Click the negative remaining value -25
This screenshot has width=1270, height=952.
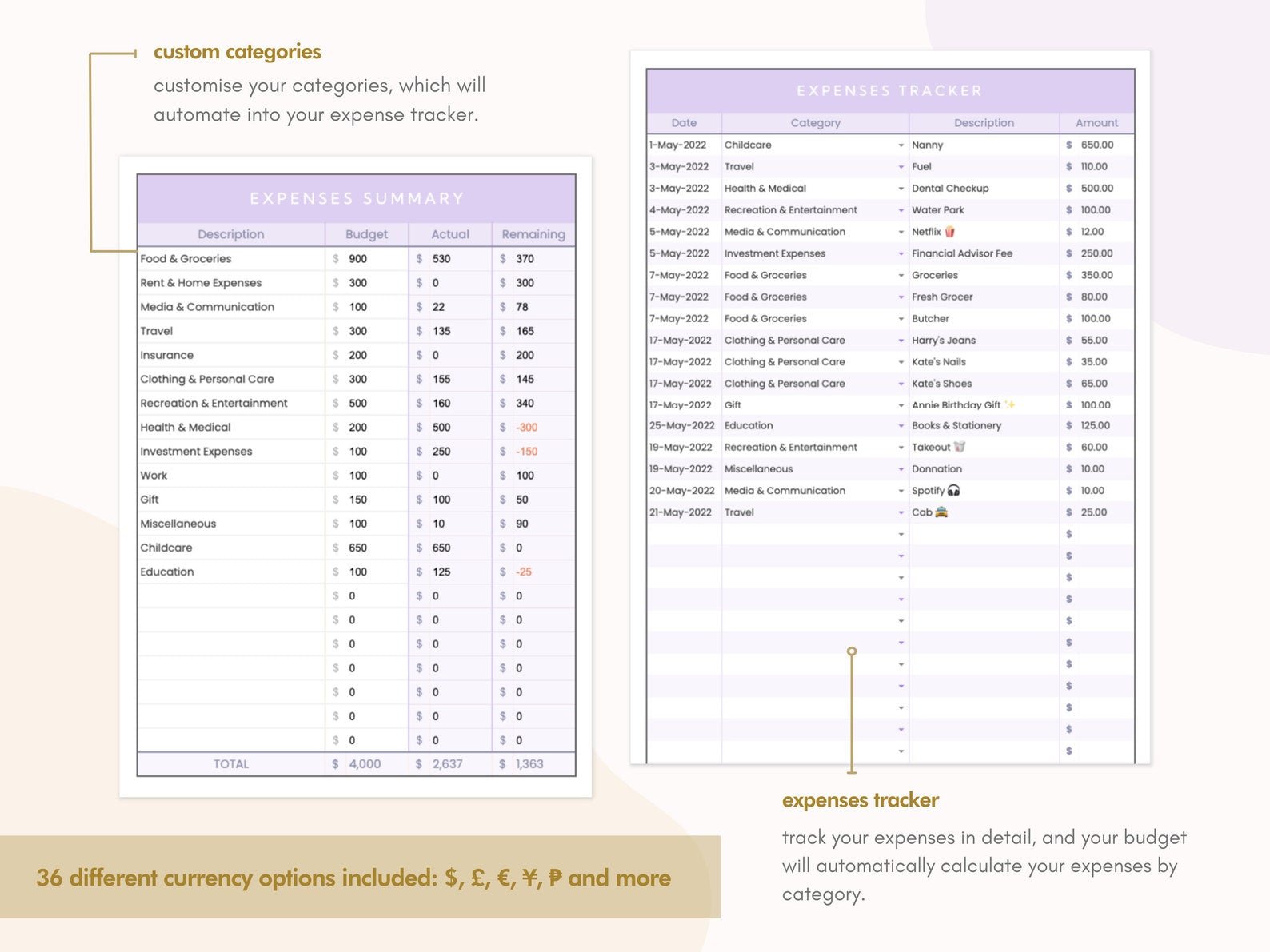coord(524,572)
